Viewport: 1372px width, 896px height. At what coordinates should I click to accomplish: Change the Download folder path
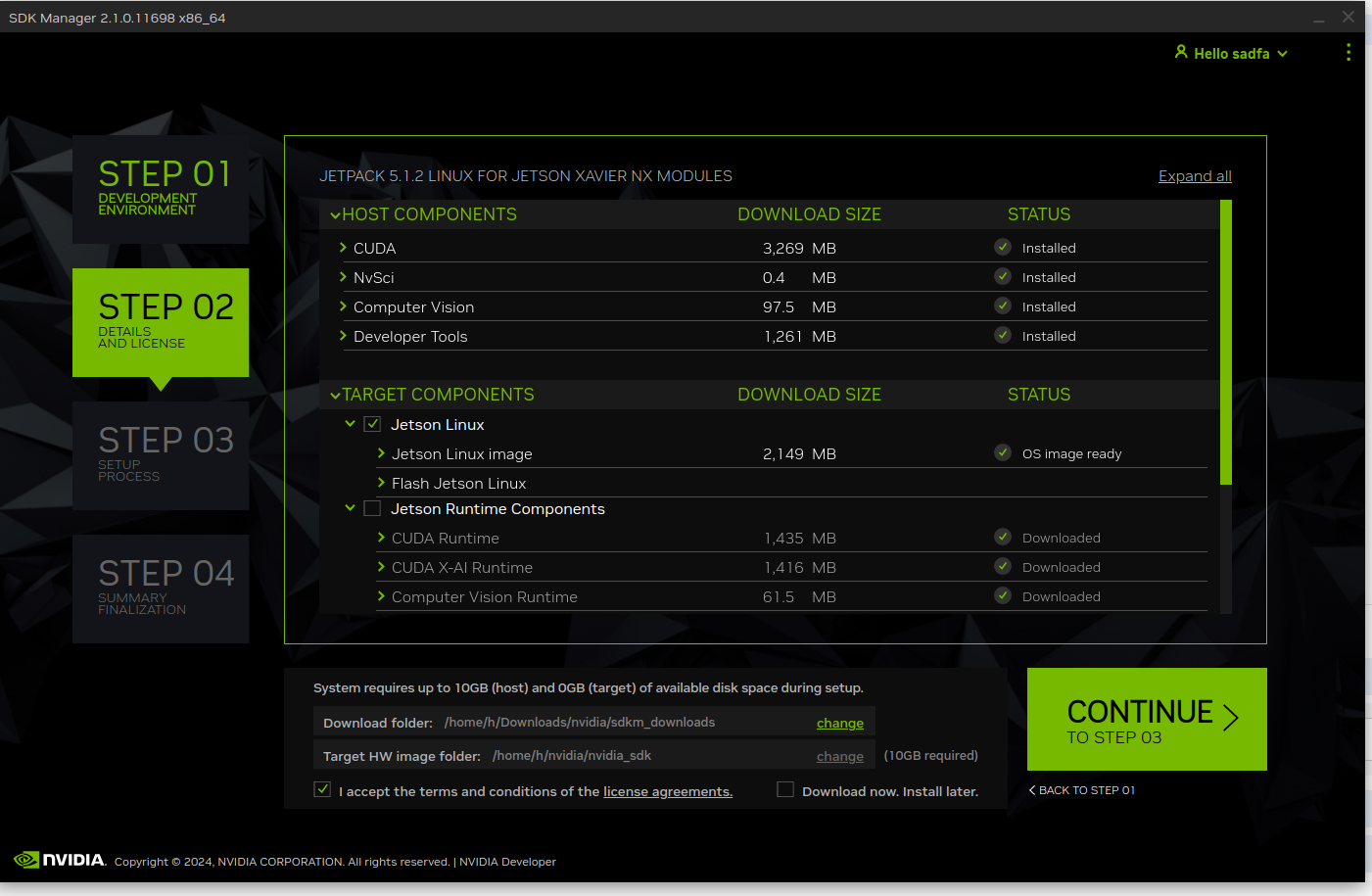click(x=840, y=723)
